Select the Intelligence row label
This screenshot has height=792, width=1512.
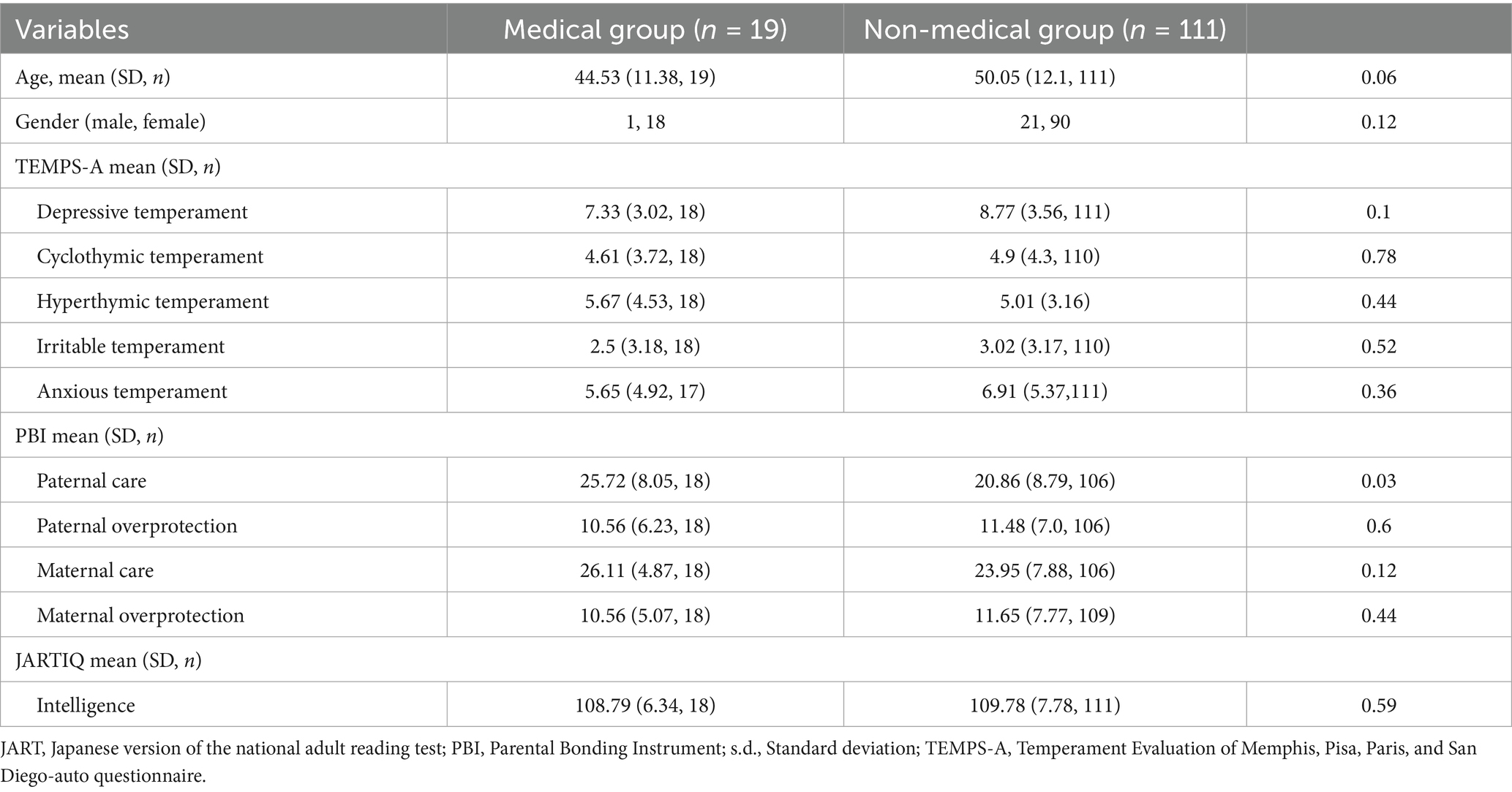point(86,705)
